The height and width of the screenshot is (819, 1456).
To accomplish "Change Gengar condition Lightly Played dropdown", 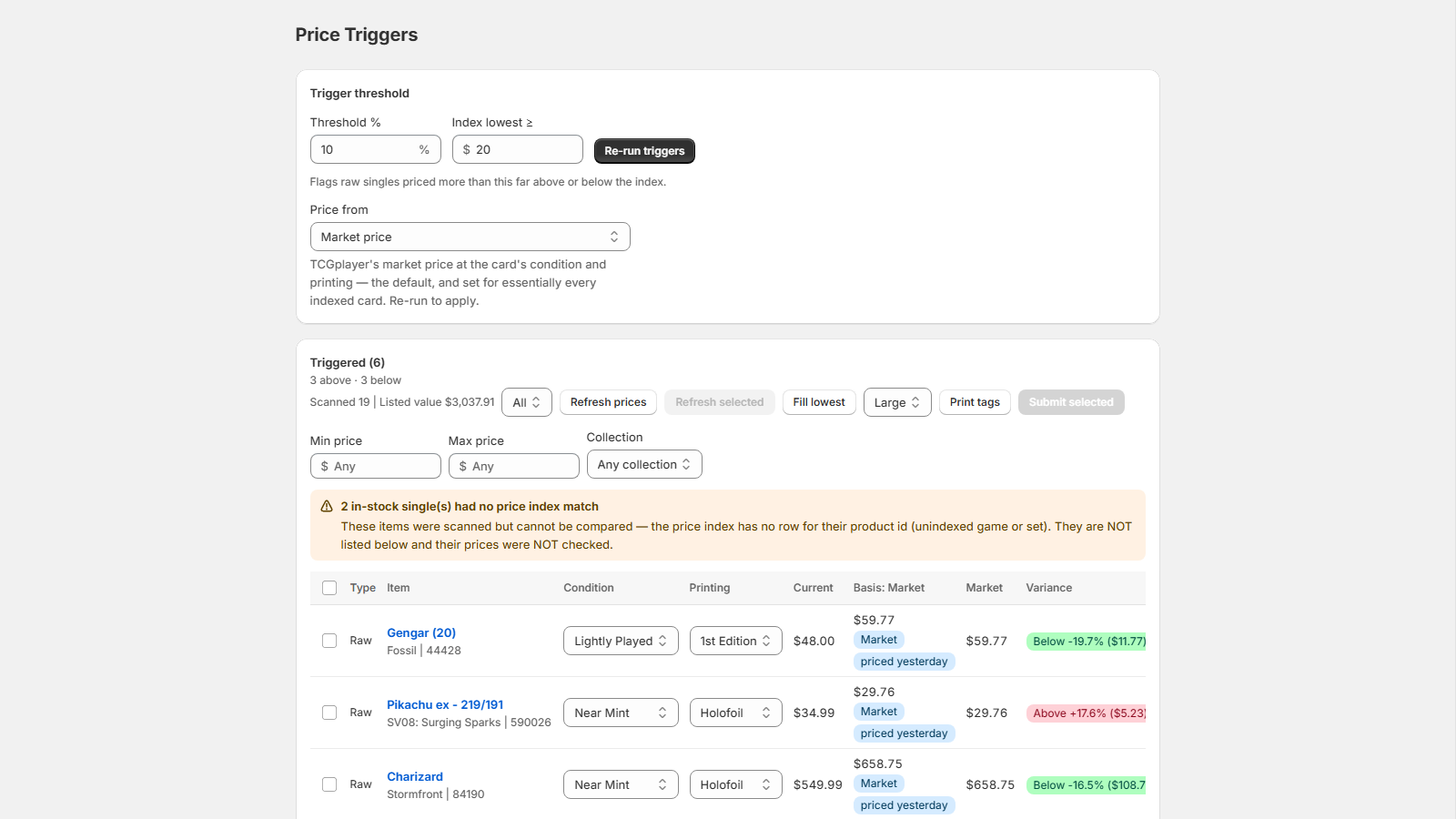I will coord(621,641).
